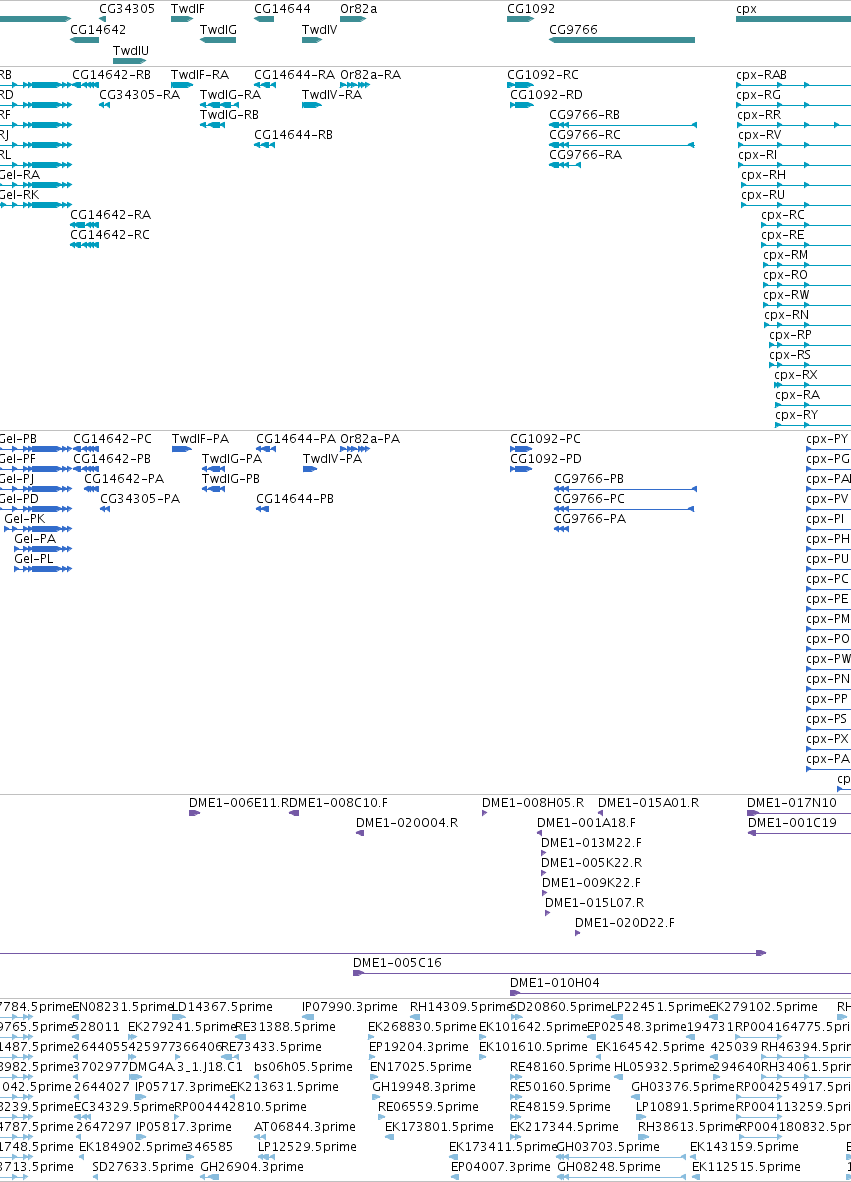Click the CG1092-RC transcript label
The image size is (851, 1182).
click(543, 75)
